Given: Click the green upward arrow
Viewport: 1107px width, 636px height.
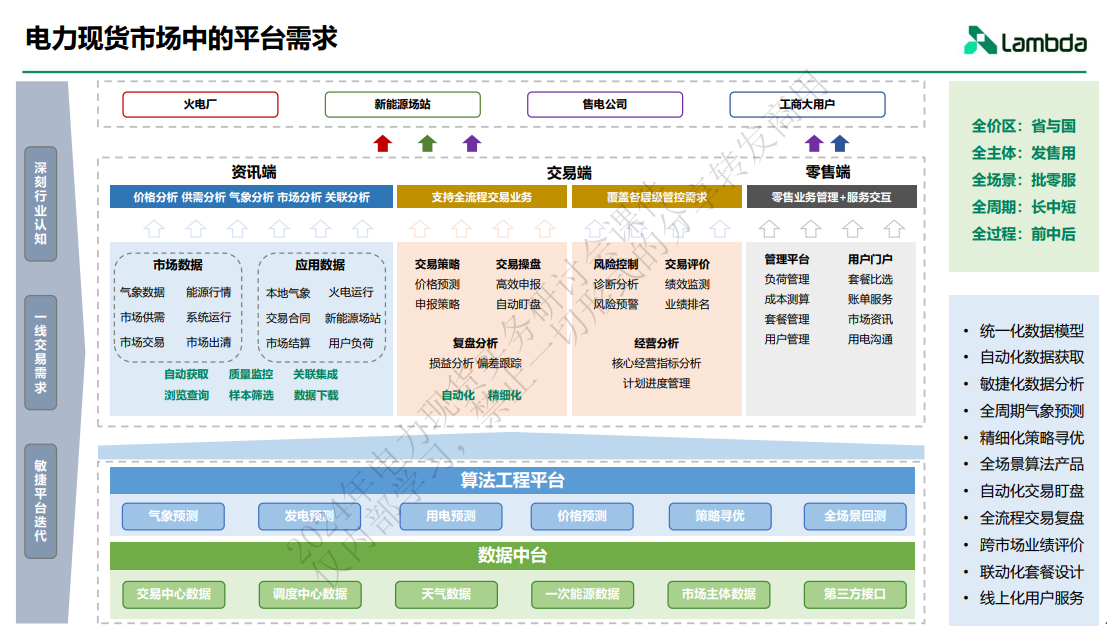Looking at the screenshot, I should [427, 143].
